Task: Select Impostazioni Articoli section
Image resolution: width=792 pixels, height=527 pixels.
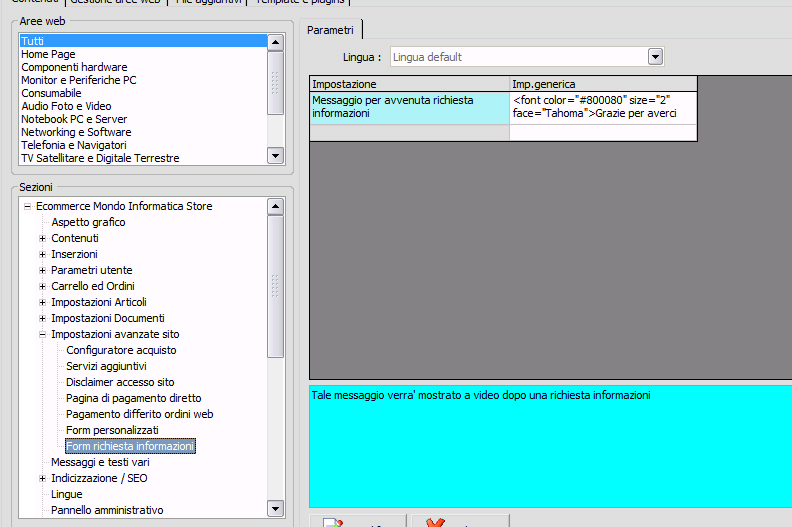Action: click(x=99, y=302)
